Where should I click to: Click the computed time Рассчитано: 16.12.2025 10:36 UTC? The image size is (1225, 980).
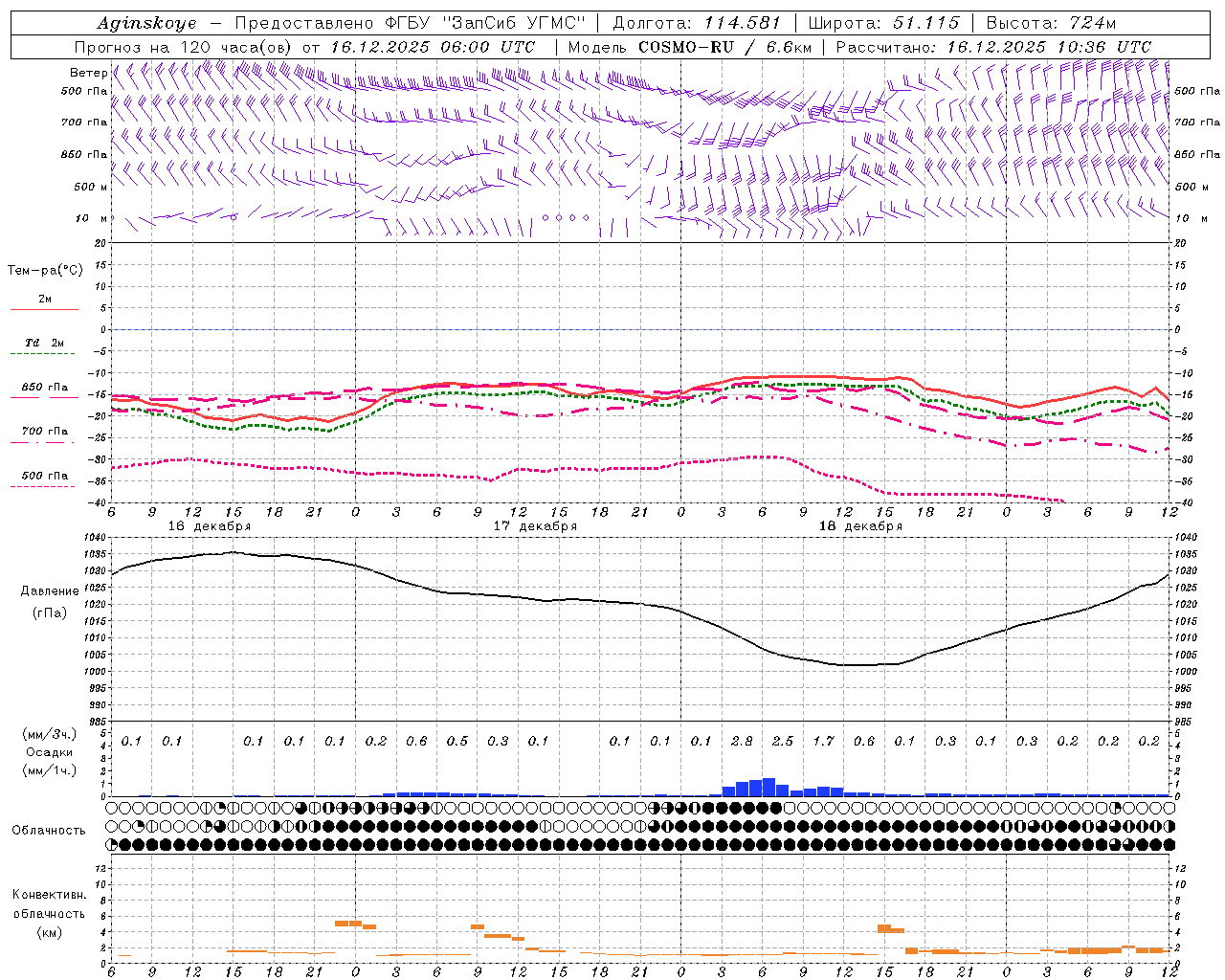[993, 47]
